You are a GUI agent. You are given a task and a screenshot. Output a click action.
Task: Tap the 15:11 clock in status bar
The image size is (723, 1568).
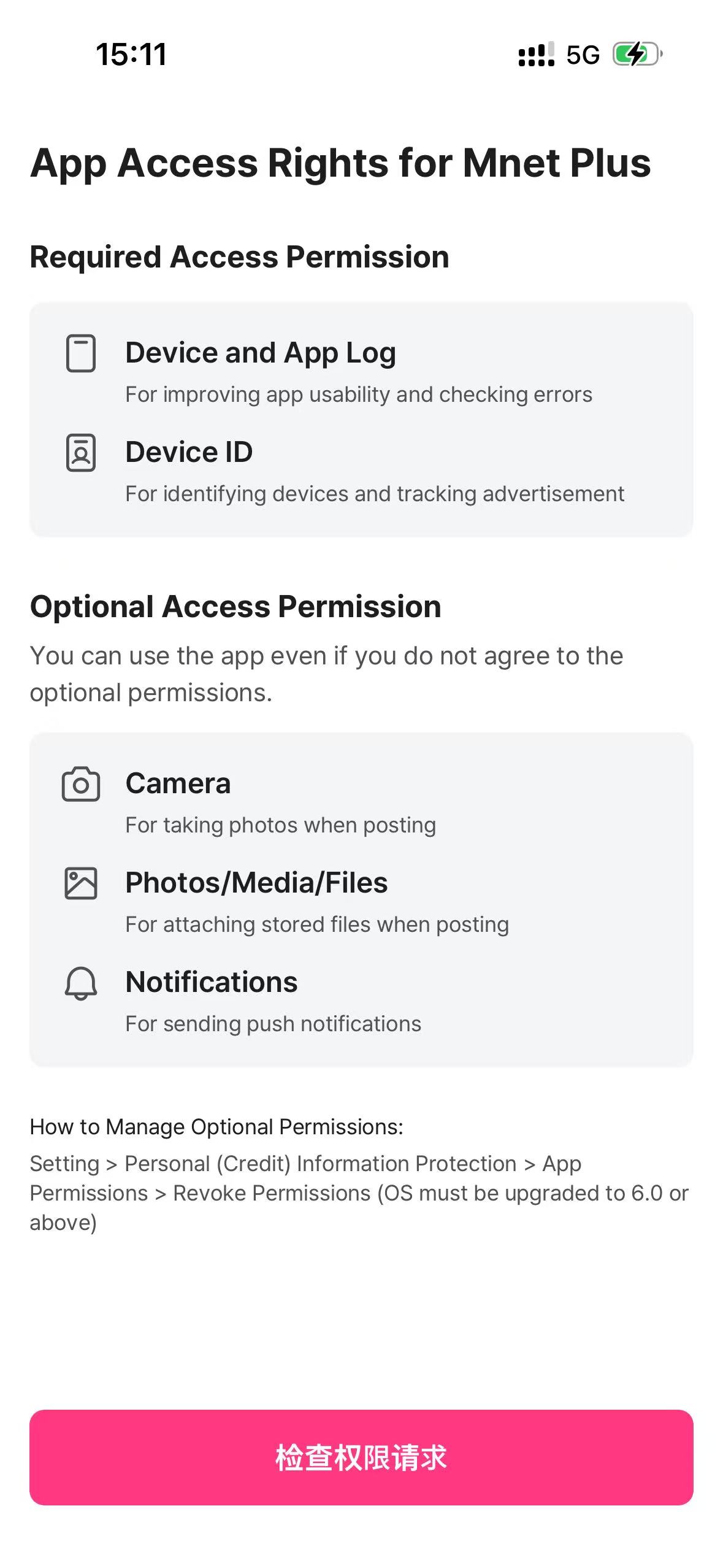point(131,54)
